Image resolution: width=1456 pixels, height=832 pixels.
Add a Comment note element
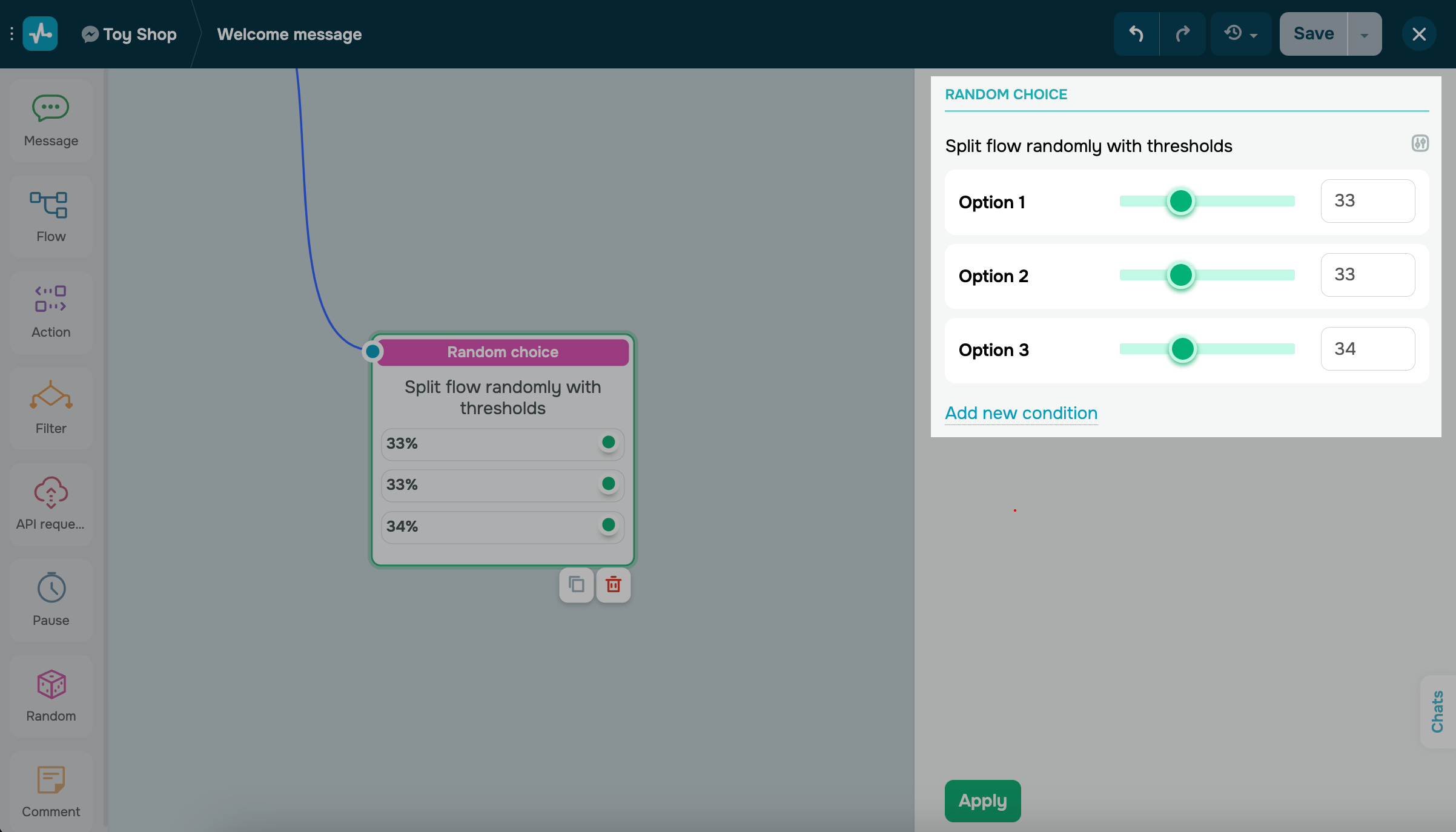[51, 780]
